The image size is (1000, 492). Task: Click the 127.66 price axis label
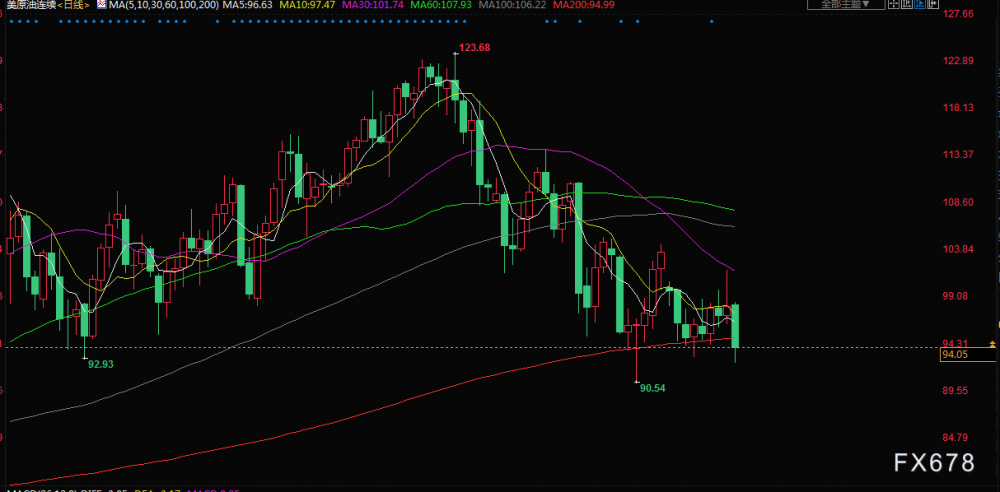click(960, 13)
